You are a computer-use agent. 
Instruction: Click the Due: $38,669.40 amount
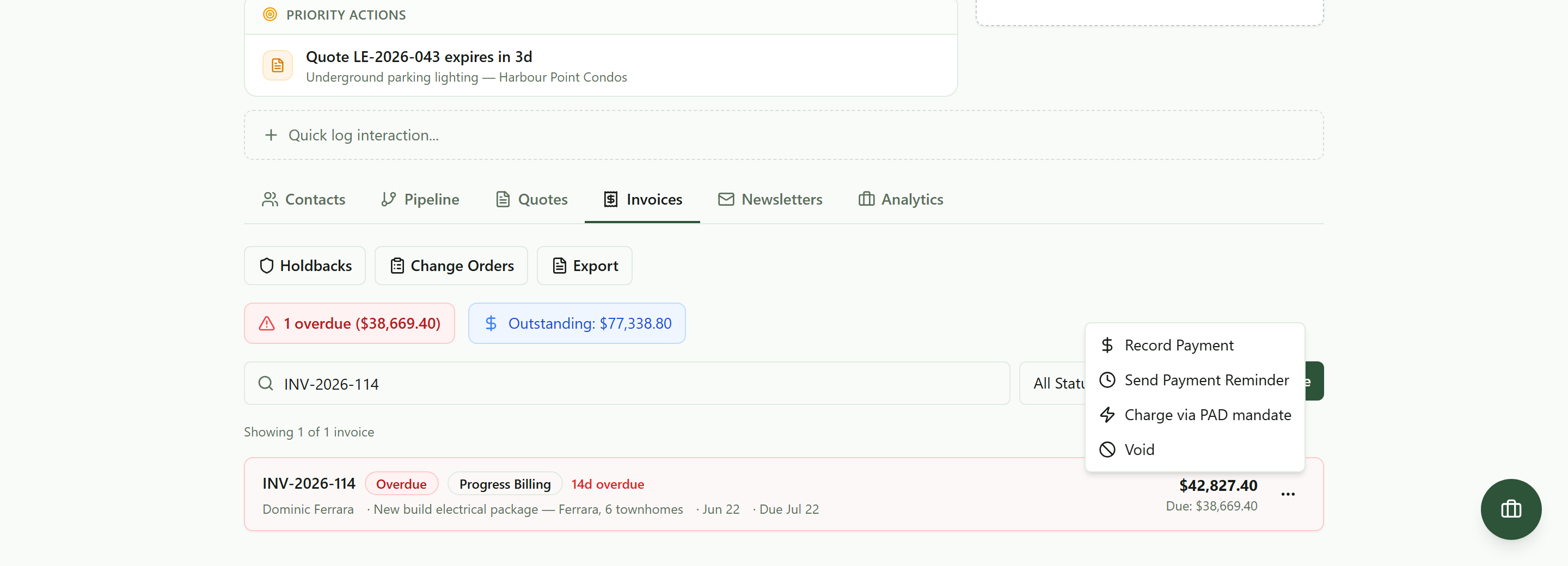click(x=1211, y=506)
